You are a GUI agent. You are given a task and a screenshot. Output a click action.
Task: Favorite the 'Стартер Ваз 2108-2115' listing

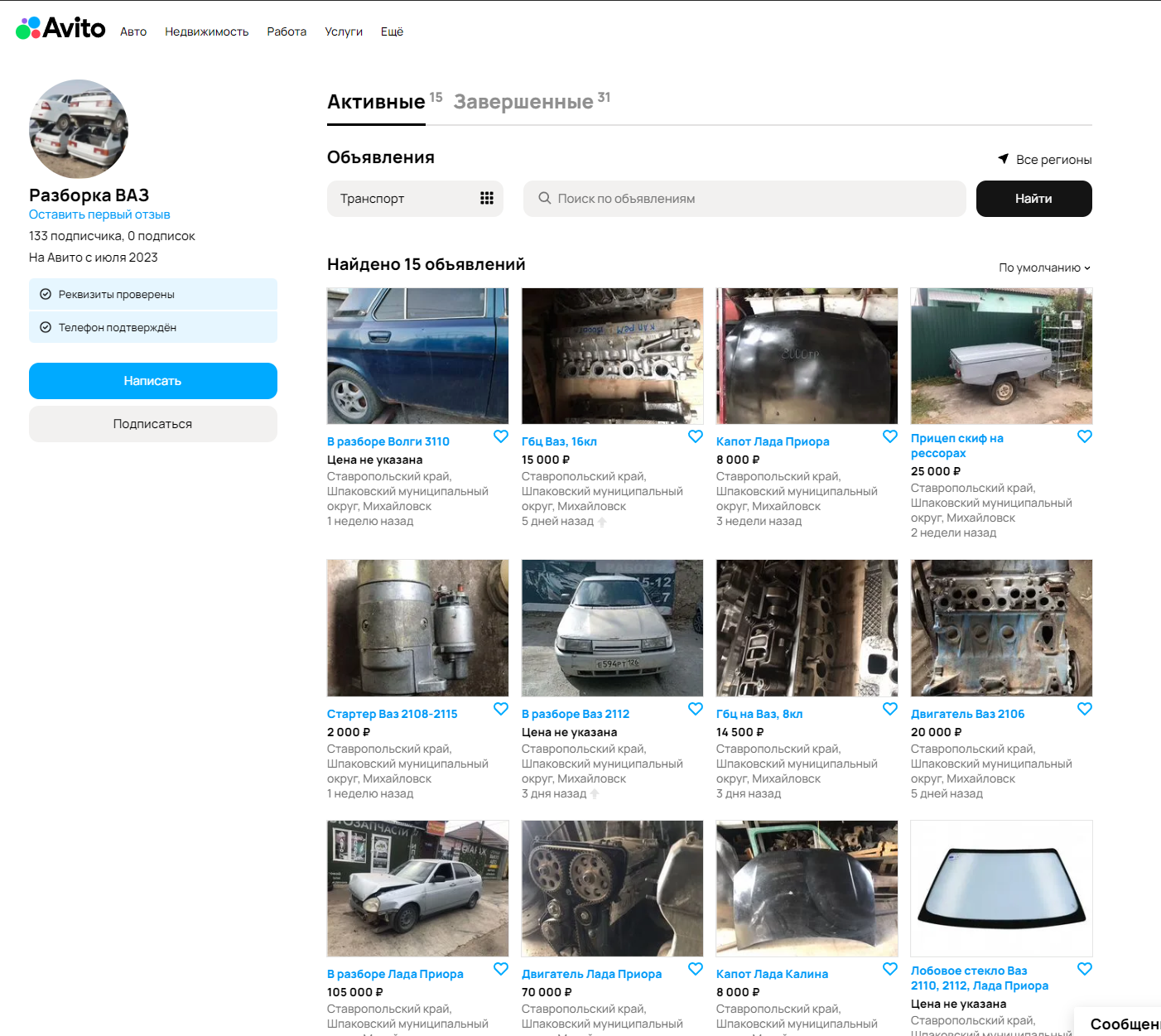point(501,709)
